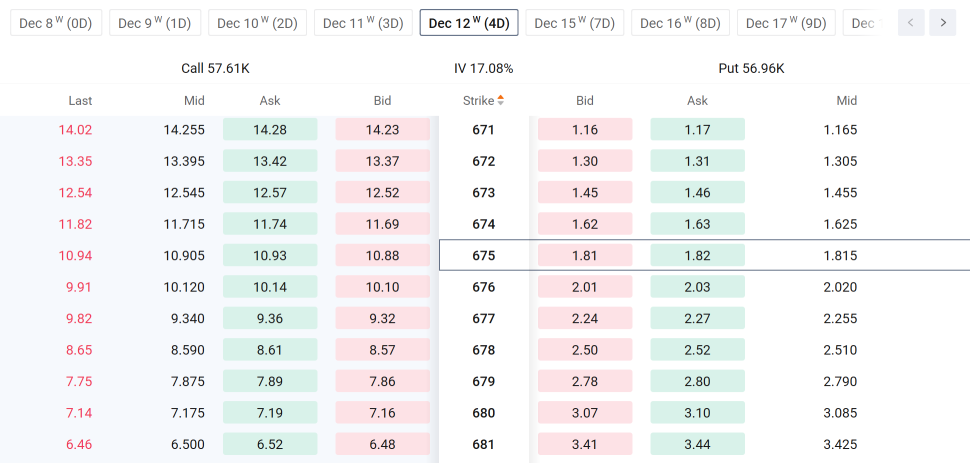The height and width of the screenshot is (463, 970).
Task: Choose the Dec 11 (3D) expiration
Action: (363, 23)
